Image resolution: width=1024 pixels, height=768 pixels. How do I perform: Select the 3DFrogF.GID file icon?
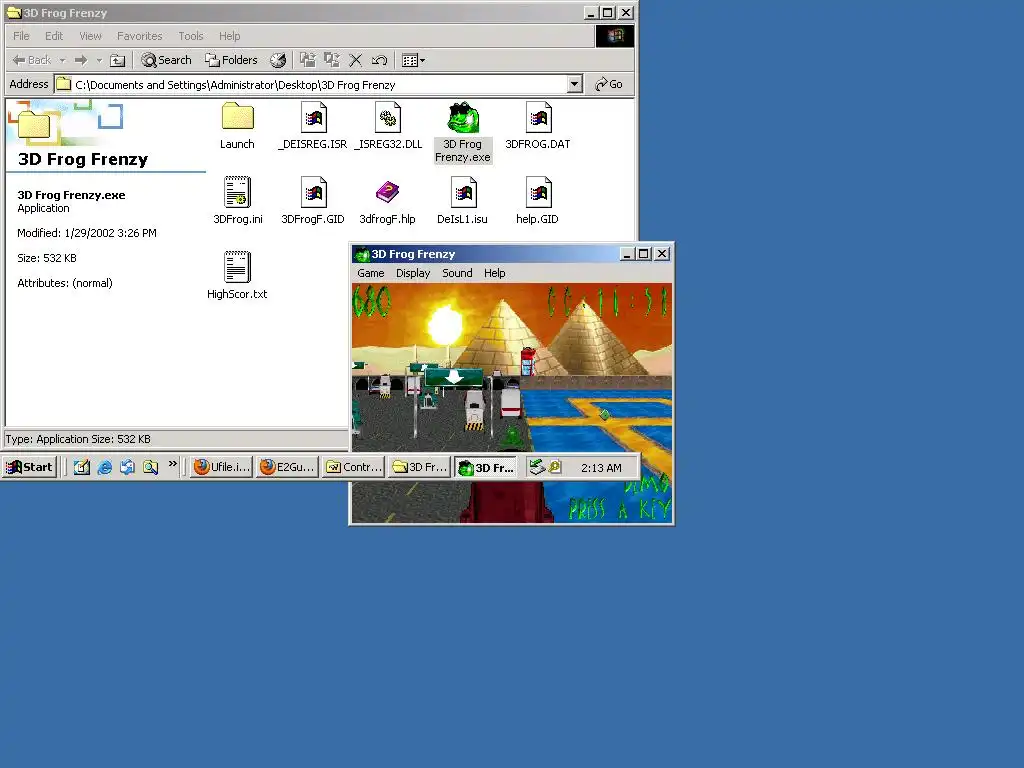tap(313, 193)
